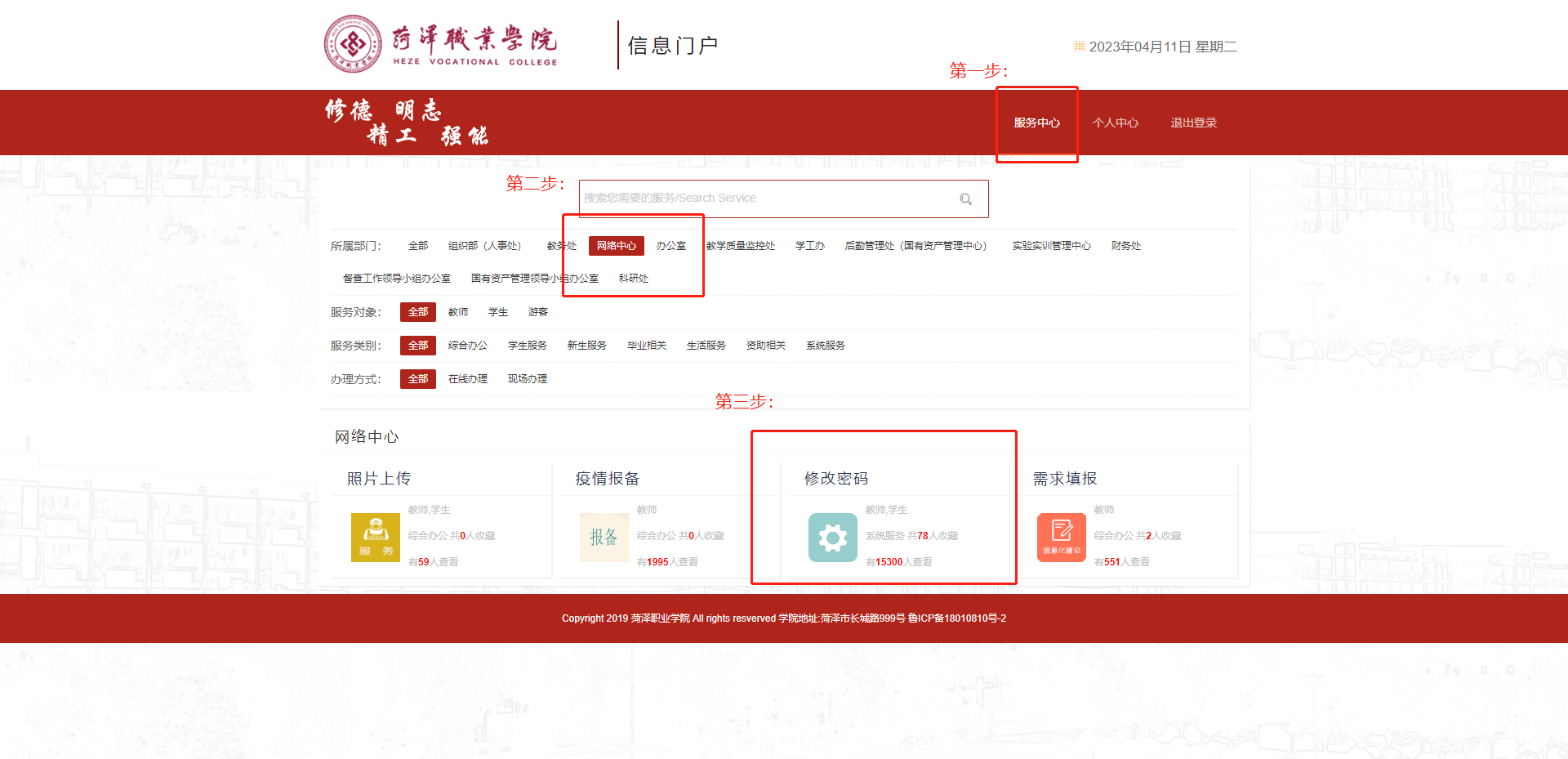This screenshot has width=1568, height=759.
Task: Filter by 综合办公 service category
Action: coord(468,346)
